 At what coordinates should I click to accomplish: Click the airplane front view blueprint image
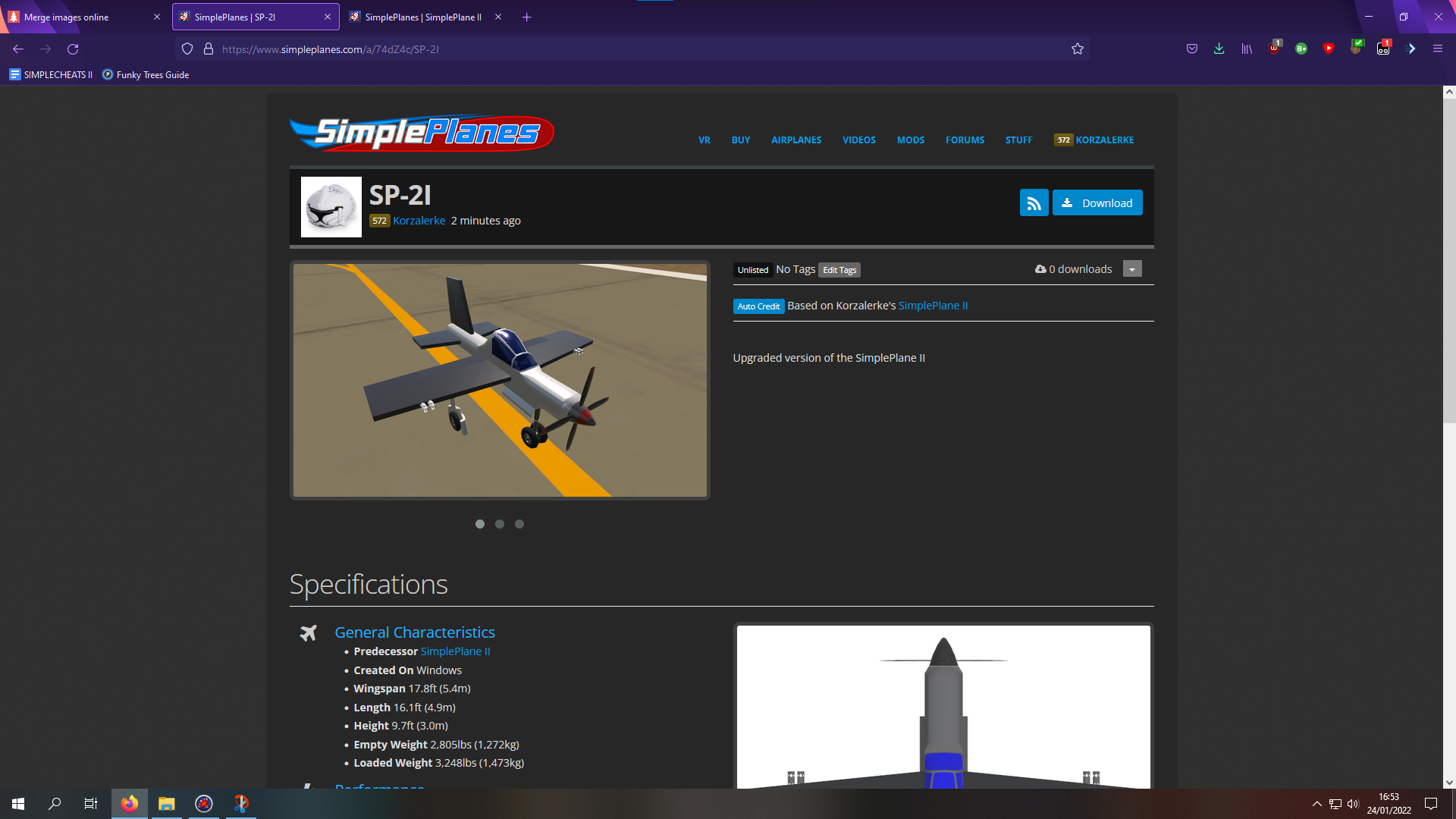point(943,707)
